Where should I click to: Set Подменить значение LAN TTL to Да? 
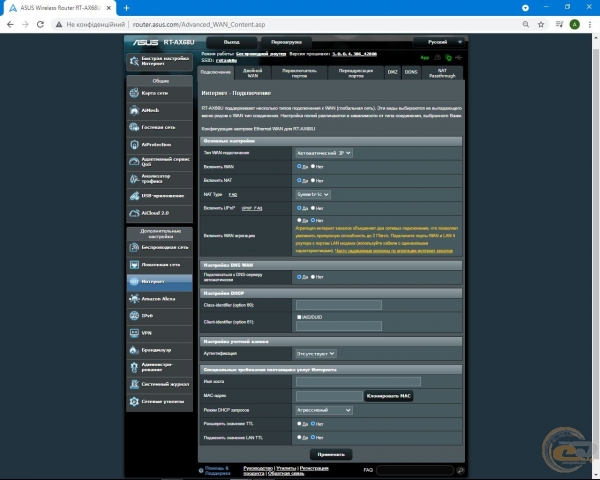[x=299, y=437]
